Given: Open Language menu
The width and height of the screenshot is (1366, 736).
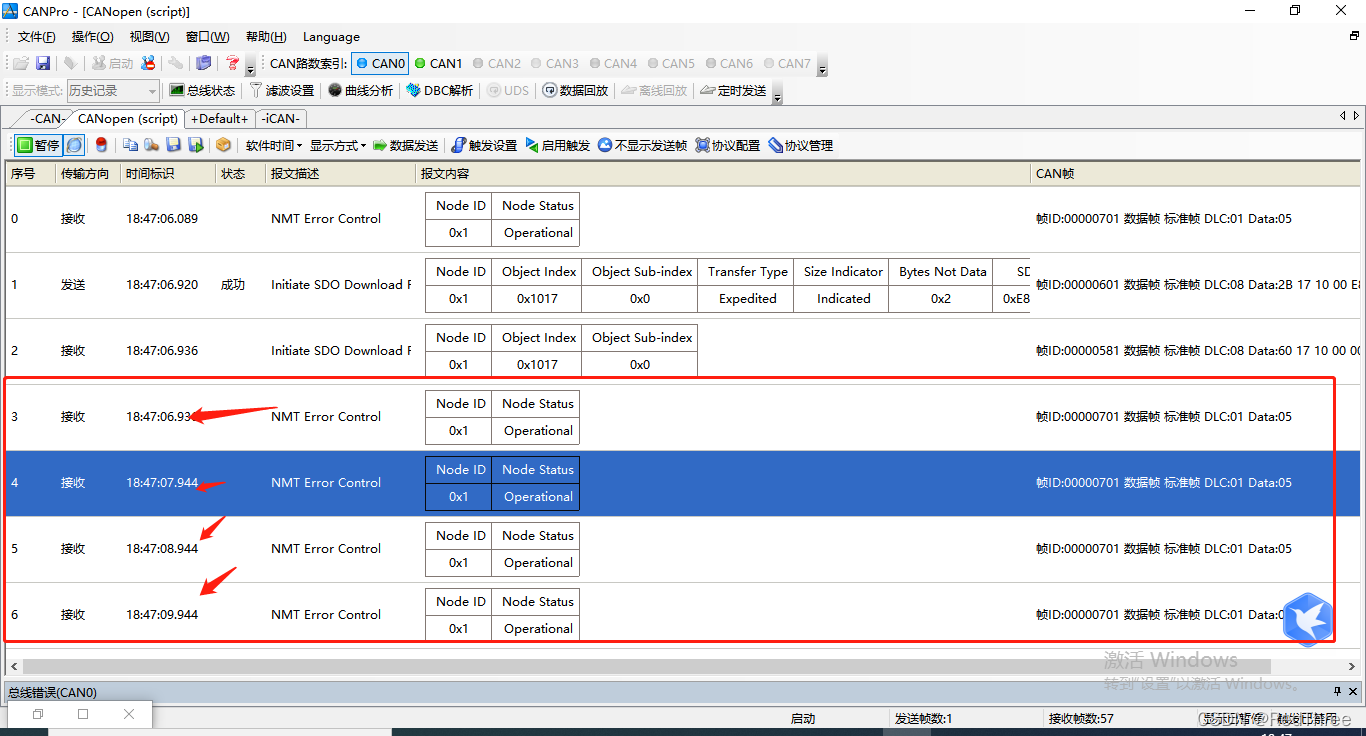Looking at the screenshot, I should 331,36.
